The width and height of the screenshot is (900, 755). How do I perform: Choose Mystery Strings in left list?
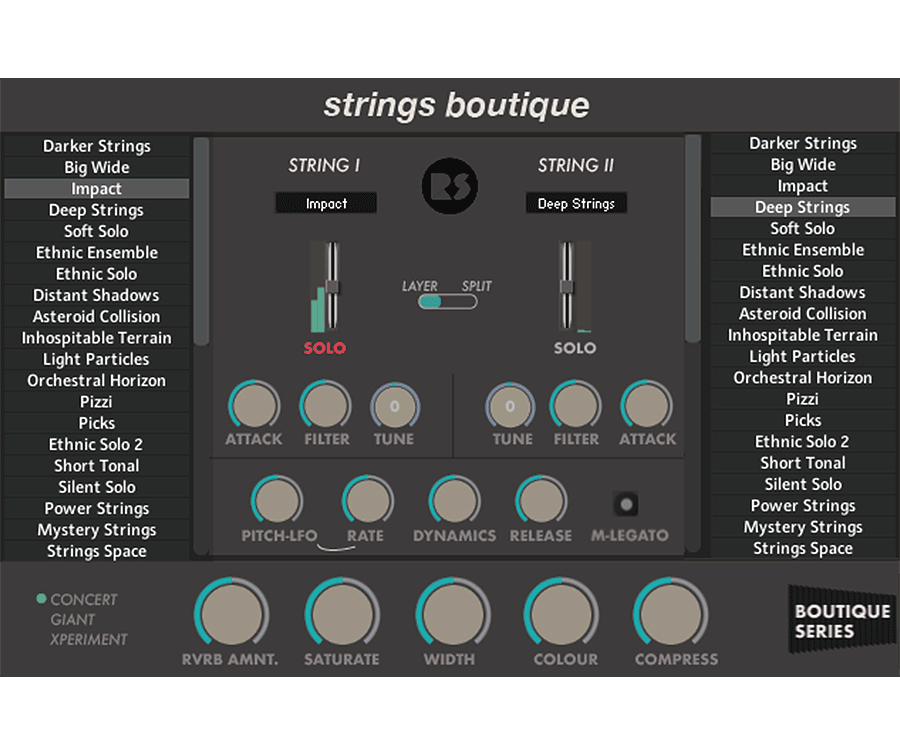[x=96, y=529]
